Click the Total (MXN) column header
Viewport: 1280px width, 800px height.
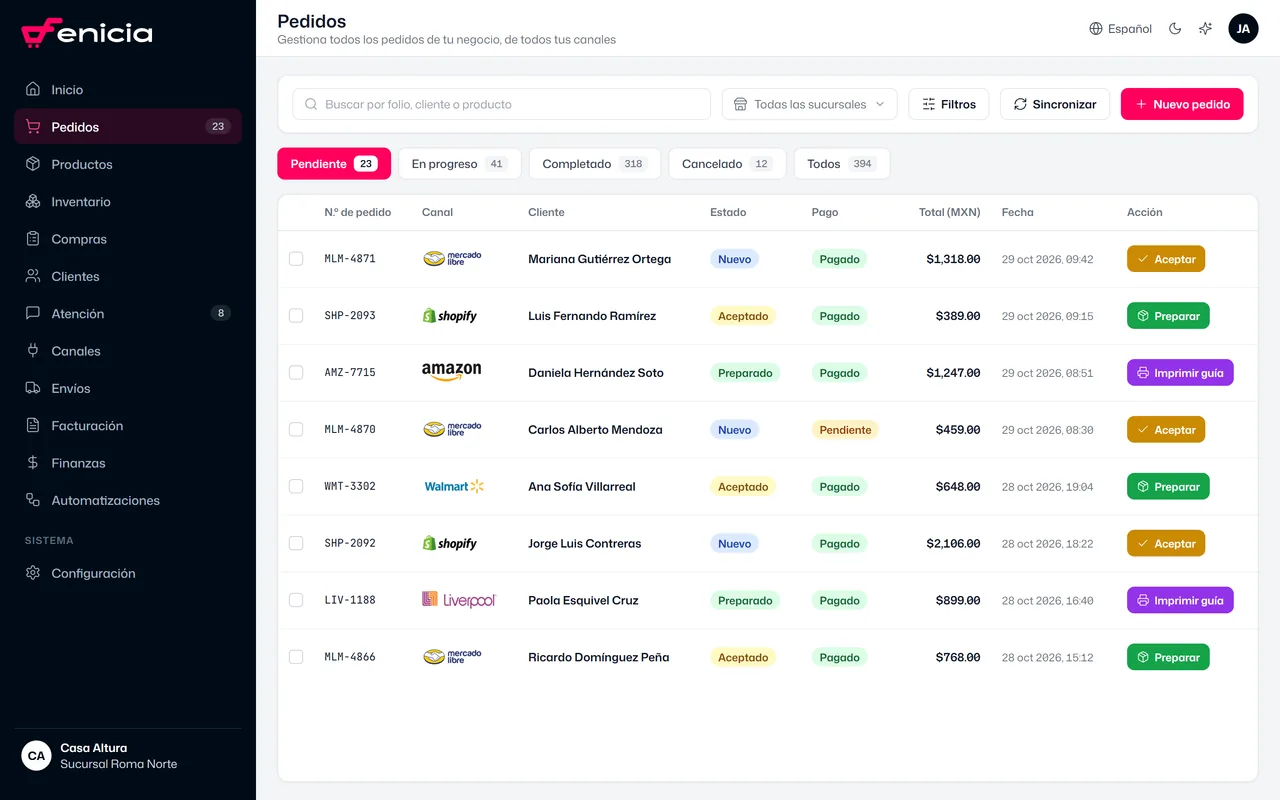pos(949,212)
